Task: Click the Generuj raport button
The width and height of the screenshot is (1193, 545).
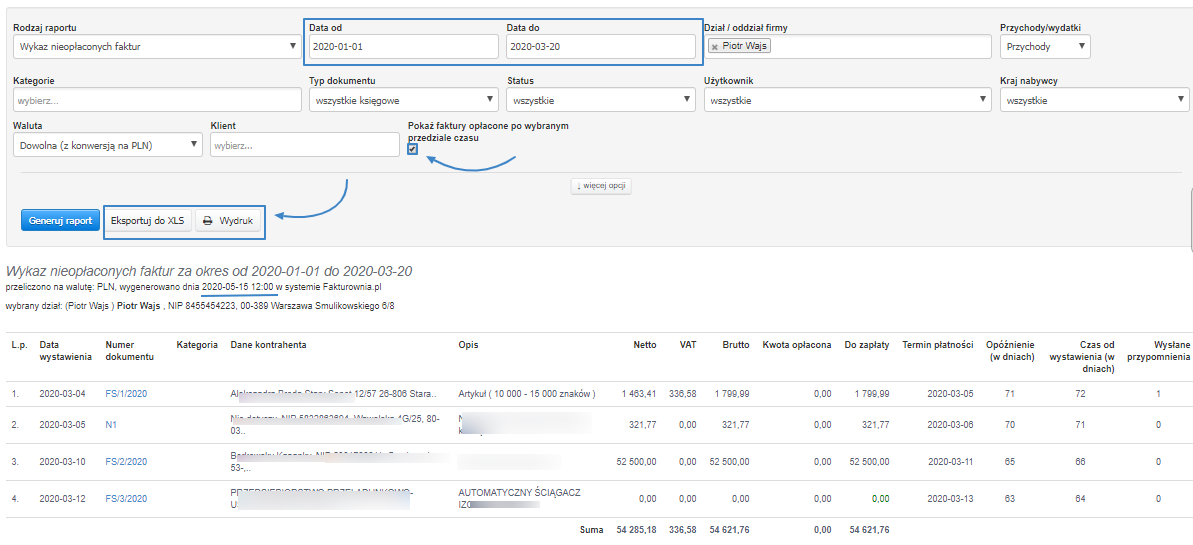Action: point(60,221)
